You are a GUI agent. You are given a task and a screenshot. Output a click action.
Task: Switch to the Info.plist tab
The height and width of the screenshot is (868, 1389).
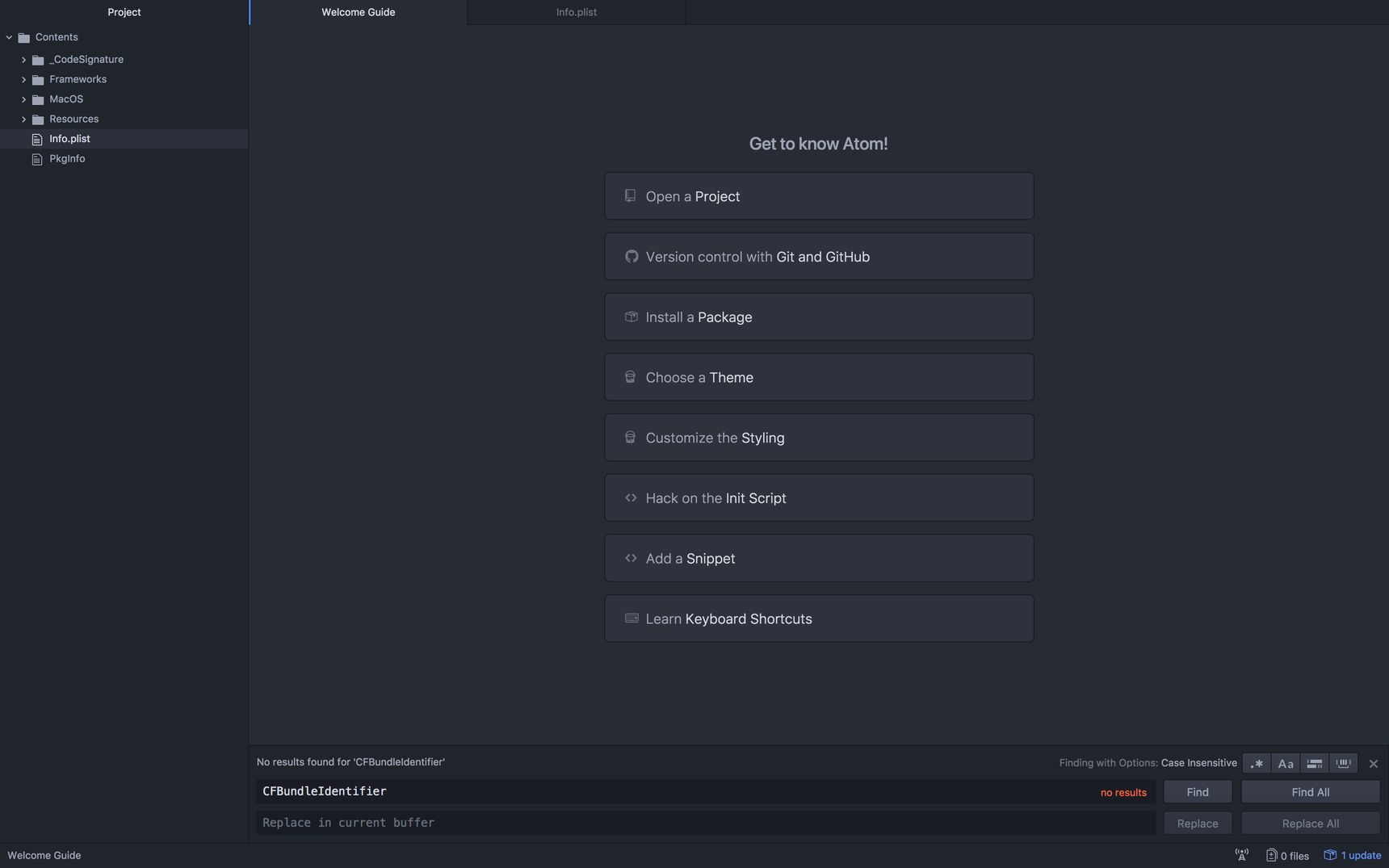(577, 12)
